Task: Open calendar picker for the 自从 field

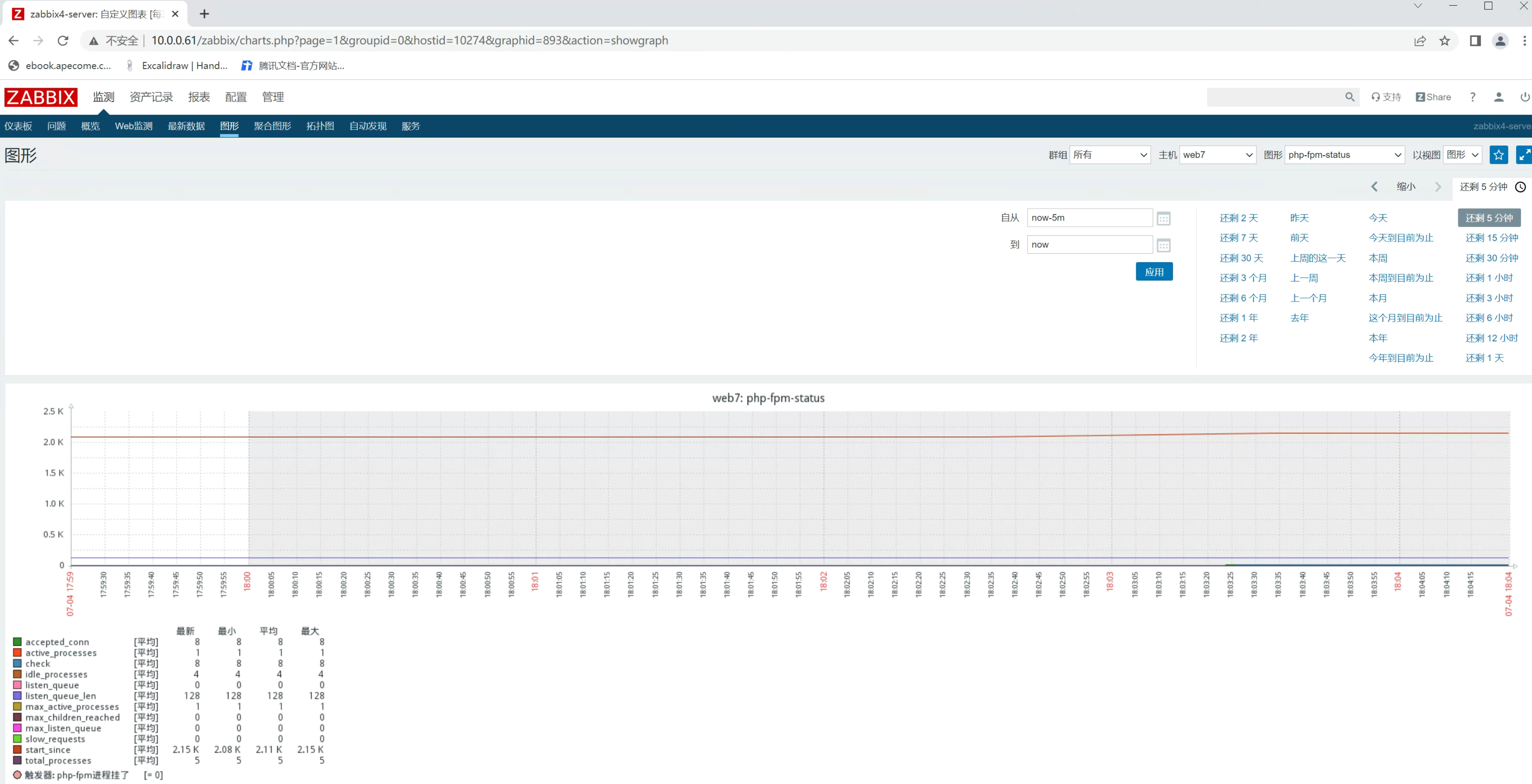Action: pos(1163,219)
